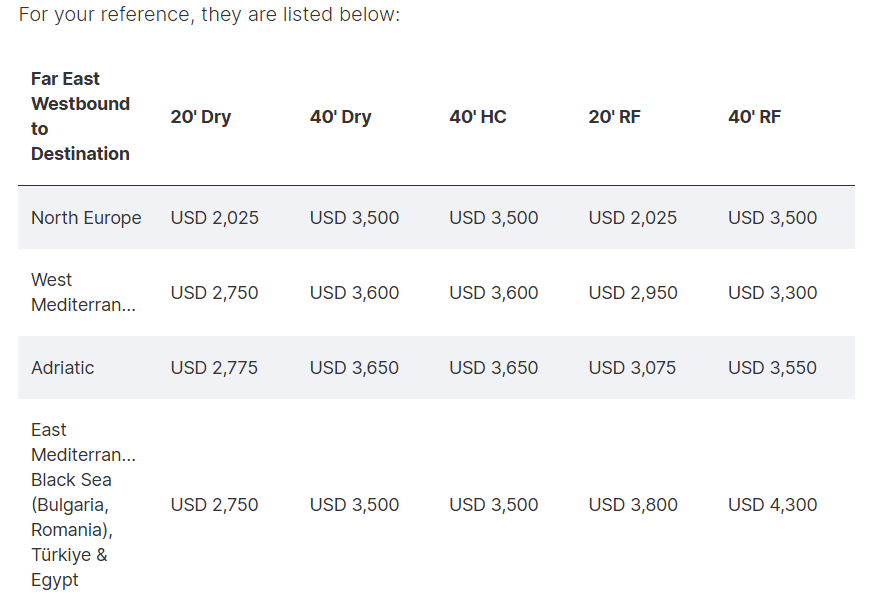Click the 40' HC column header
This screenshot has height=608, width=873.
pyautogui.click(x=478, y=117)
